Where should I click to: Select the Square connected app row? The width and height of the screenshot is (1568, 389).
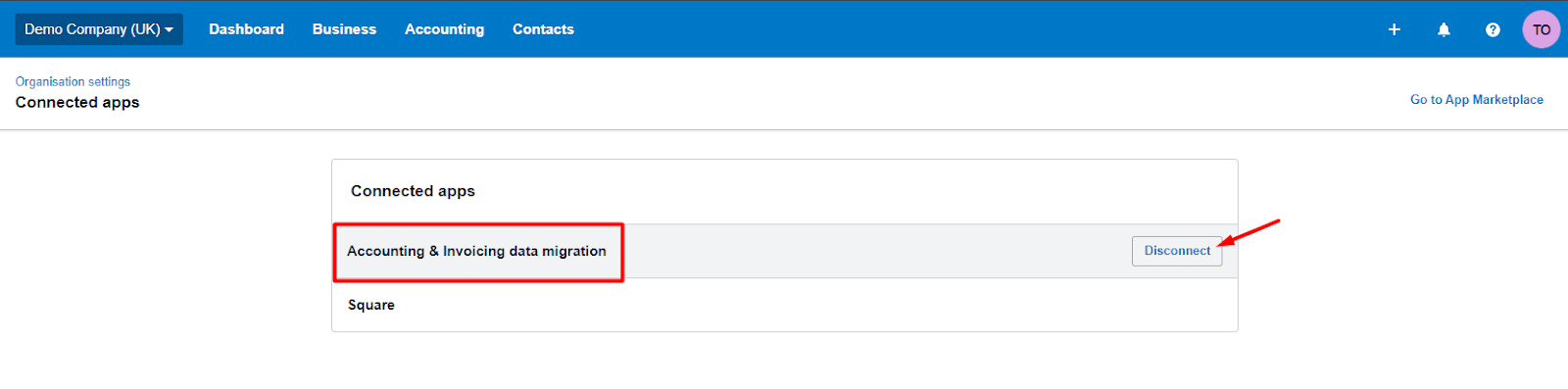click(784, 305)
